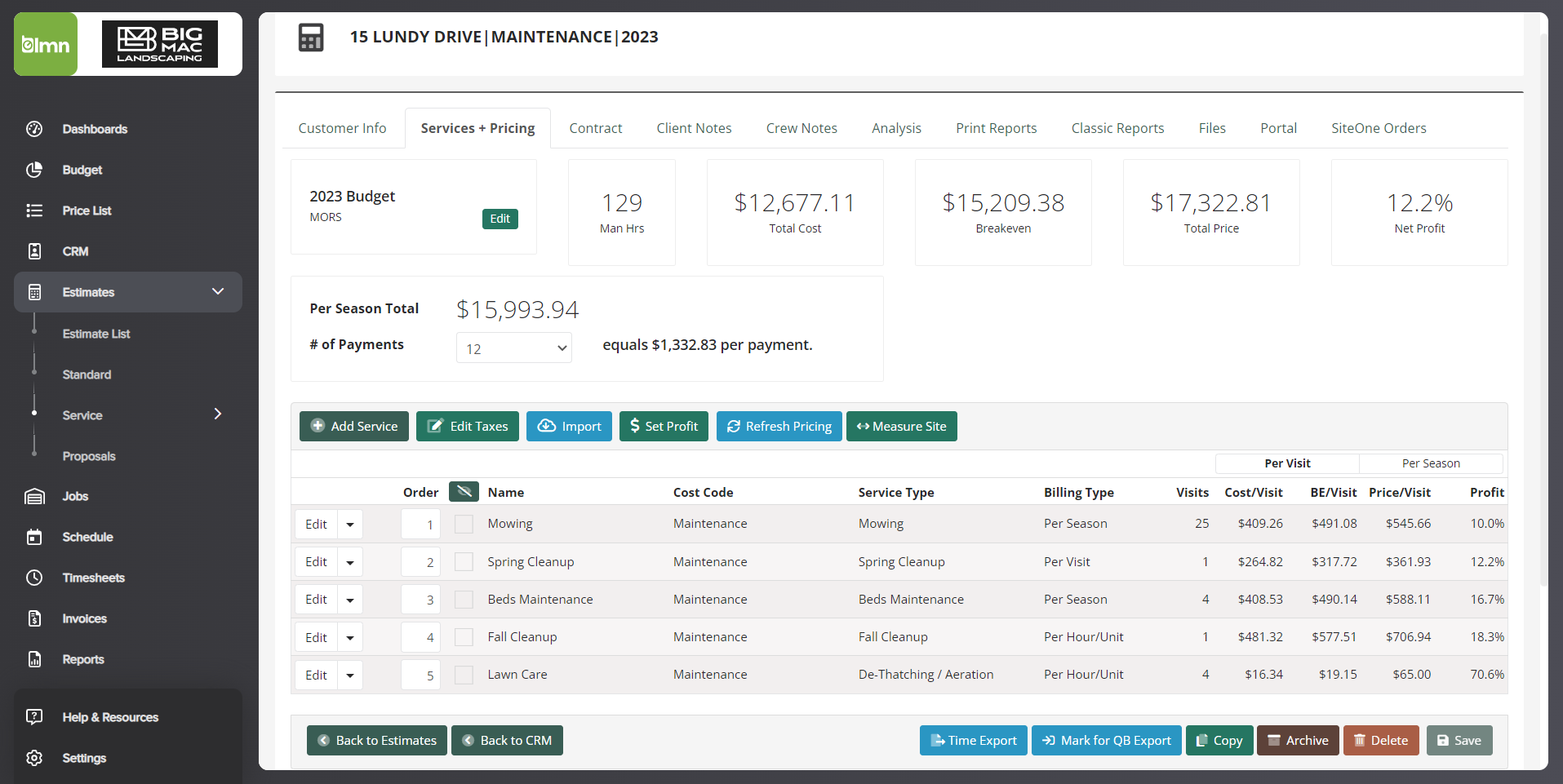
Task: Switch to the Crew Notes tab
Action: click(801, 128)
